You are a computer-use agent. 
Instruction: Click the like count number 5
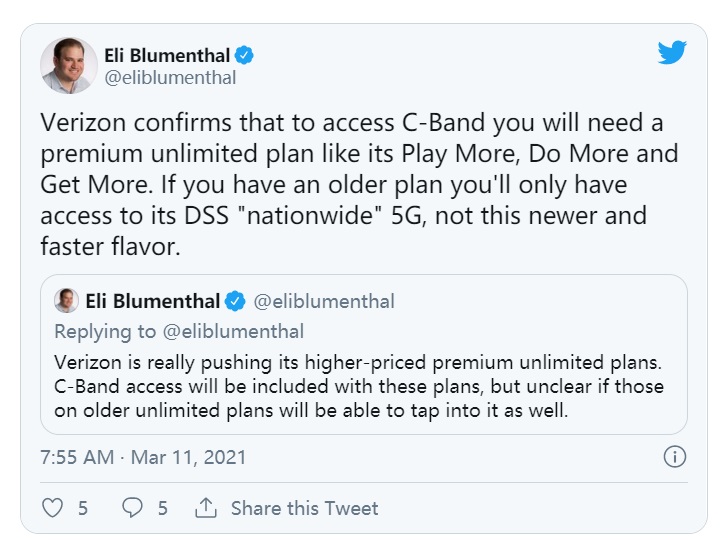[x=83, y=508]
